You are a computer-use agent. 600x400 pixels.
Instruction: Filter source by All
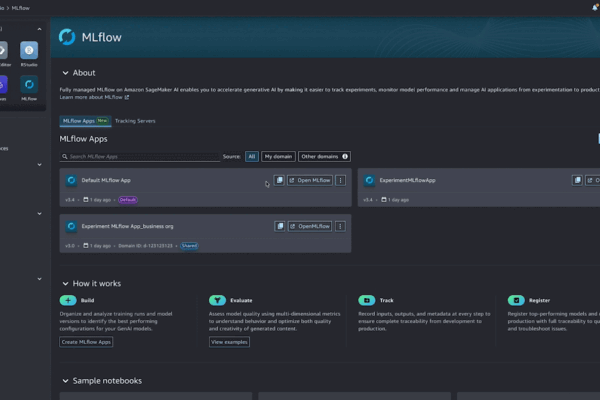click(x=251, y=156)
